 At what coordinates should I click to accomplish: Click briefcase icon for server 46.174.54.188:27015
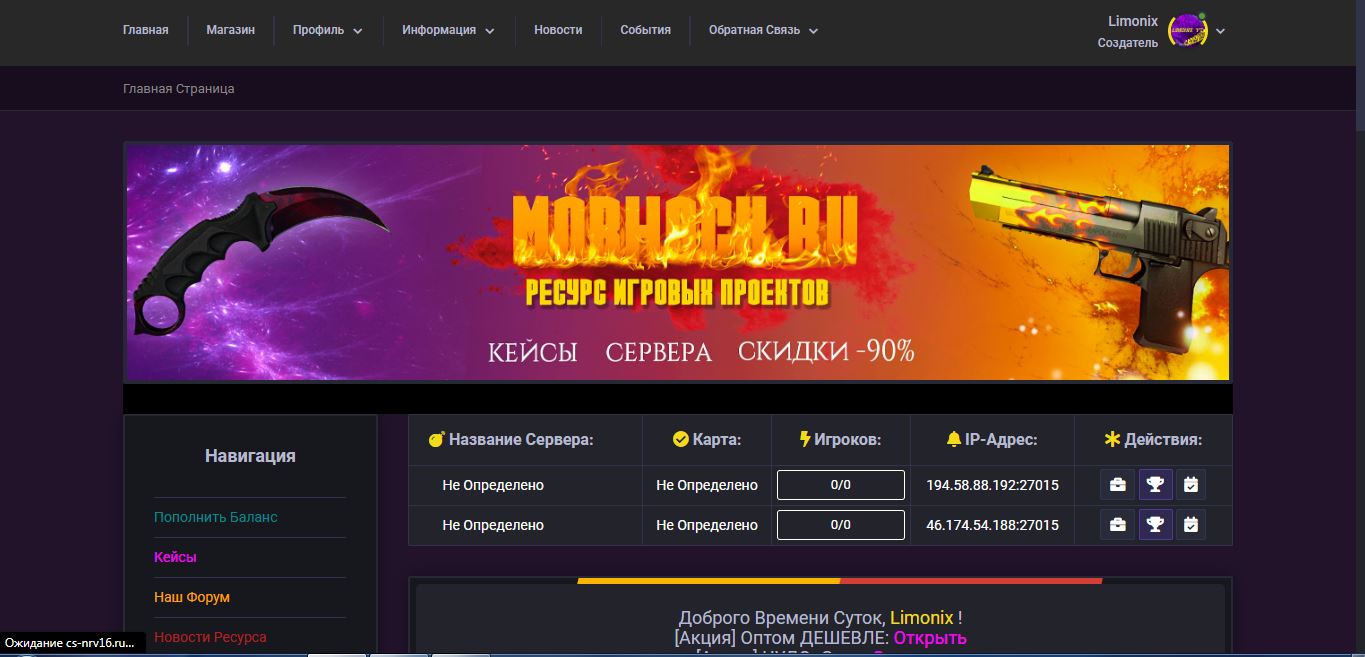(x=1117, y=525)
